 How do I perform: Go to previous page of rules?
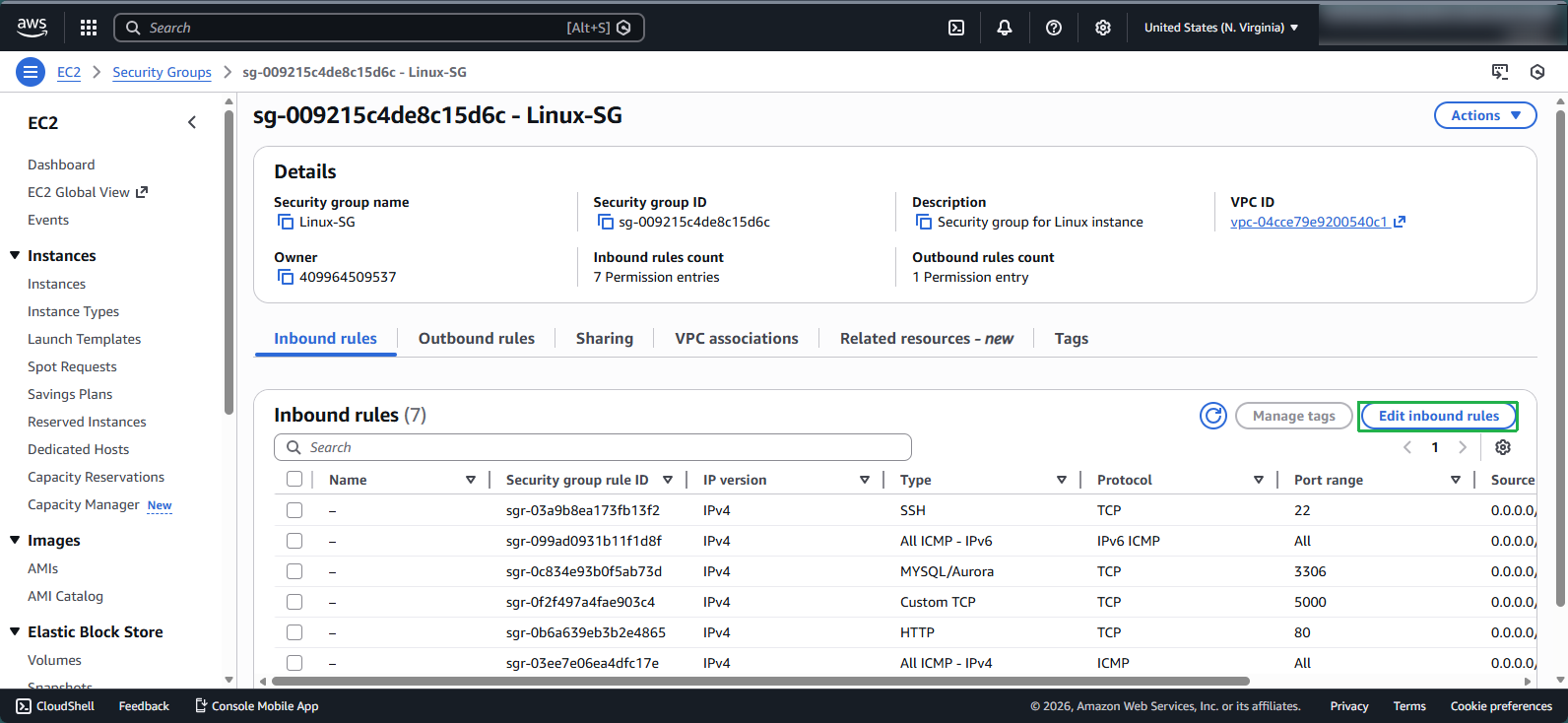[x=1407, y=447]
